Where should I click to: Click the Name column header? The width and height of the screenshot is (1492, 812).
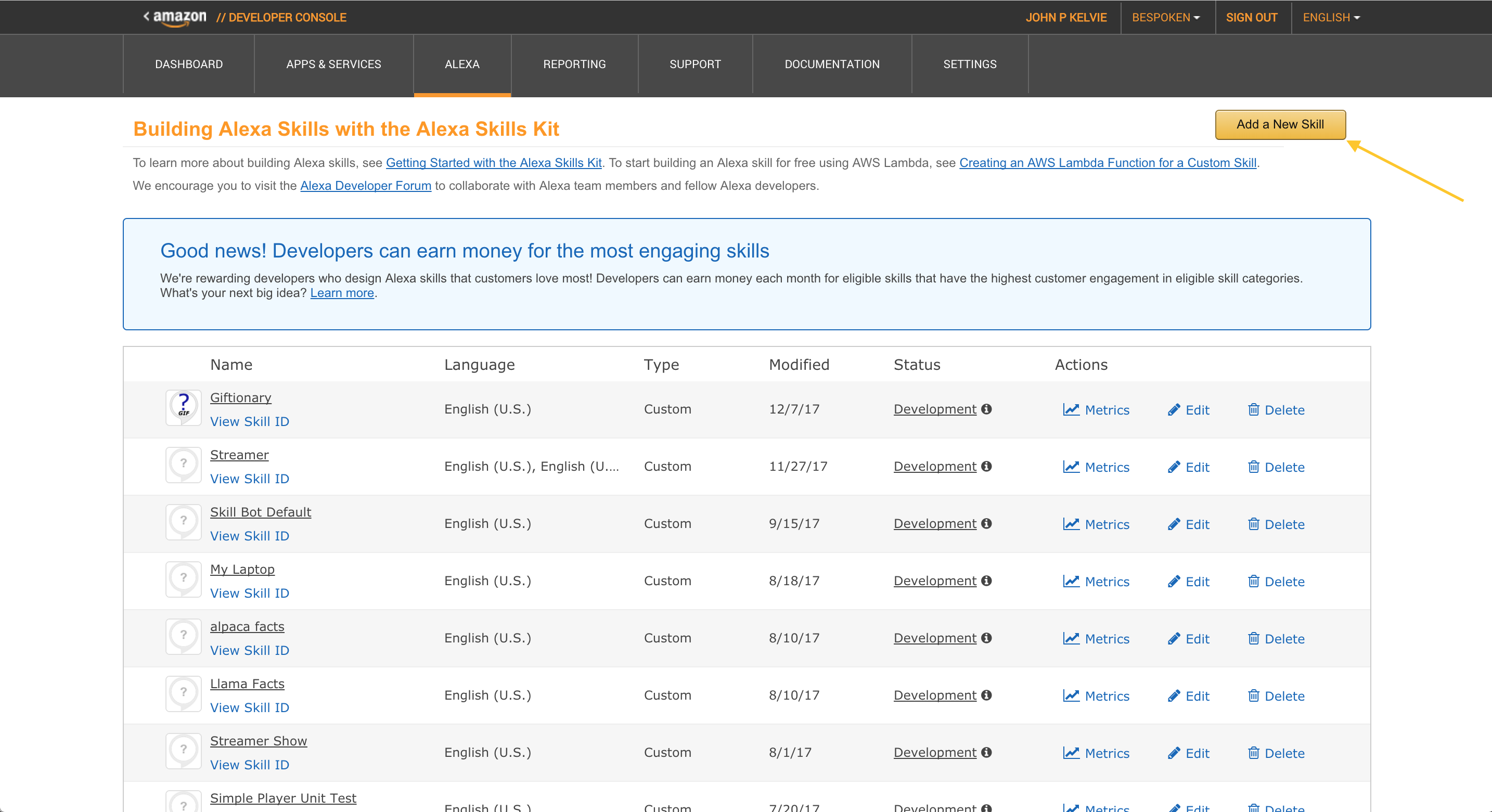point(231,365)
